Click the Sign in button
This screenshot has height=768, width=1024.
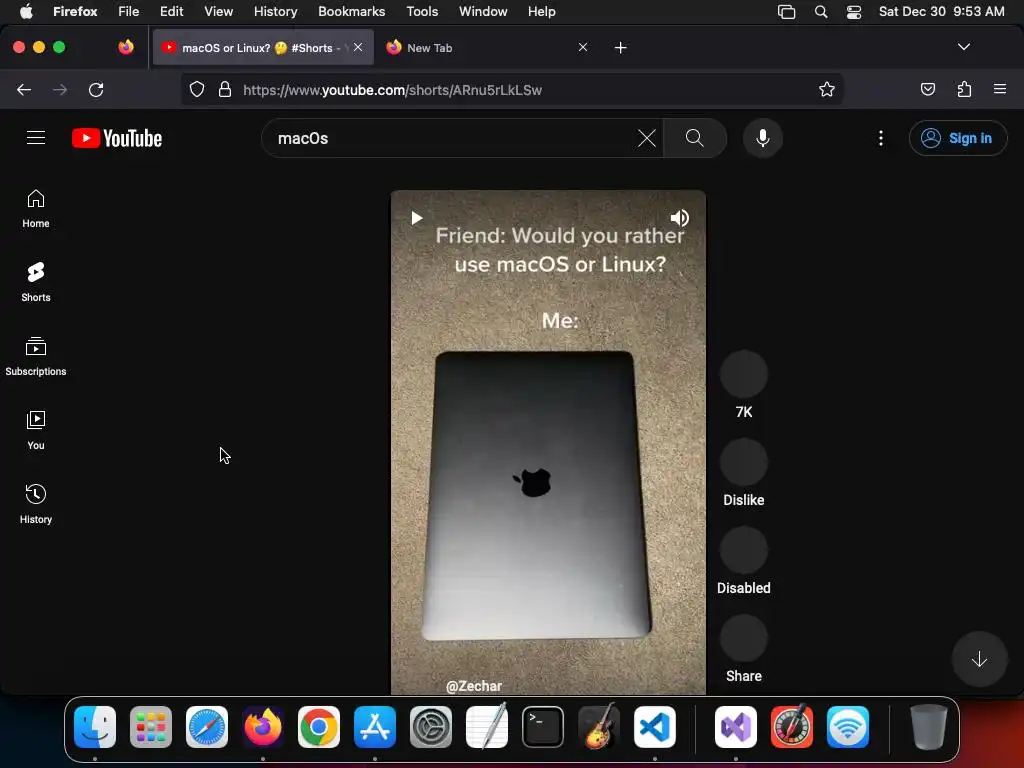pos(957,138)
